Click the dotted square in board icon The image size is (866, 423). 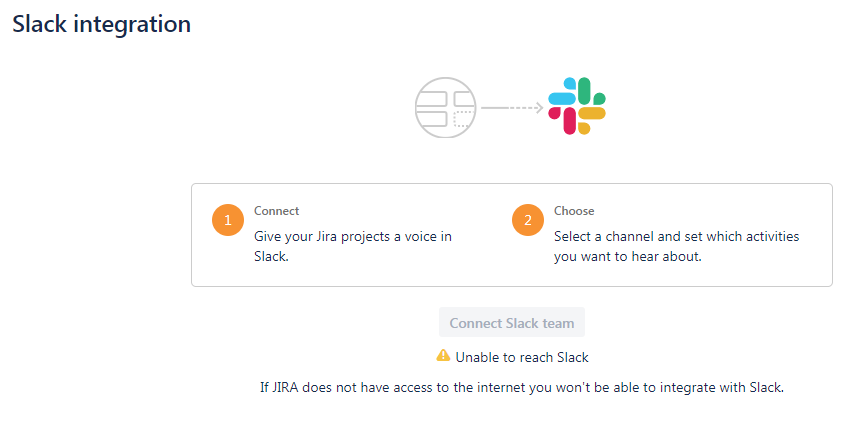point(462,119)
